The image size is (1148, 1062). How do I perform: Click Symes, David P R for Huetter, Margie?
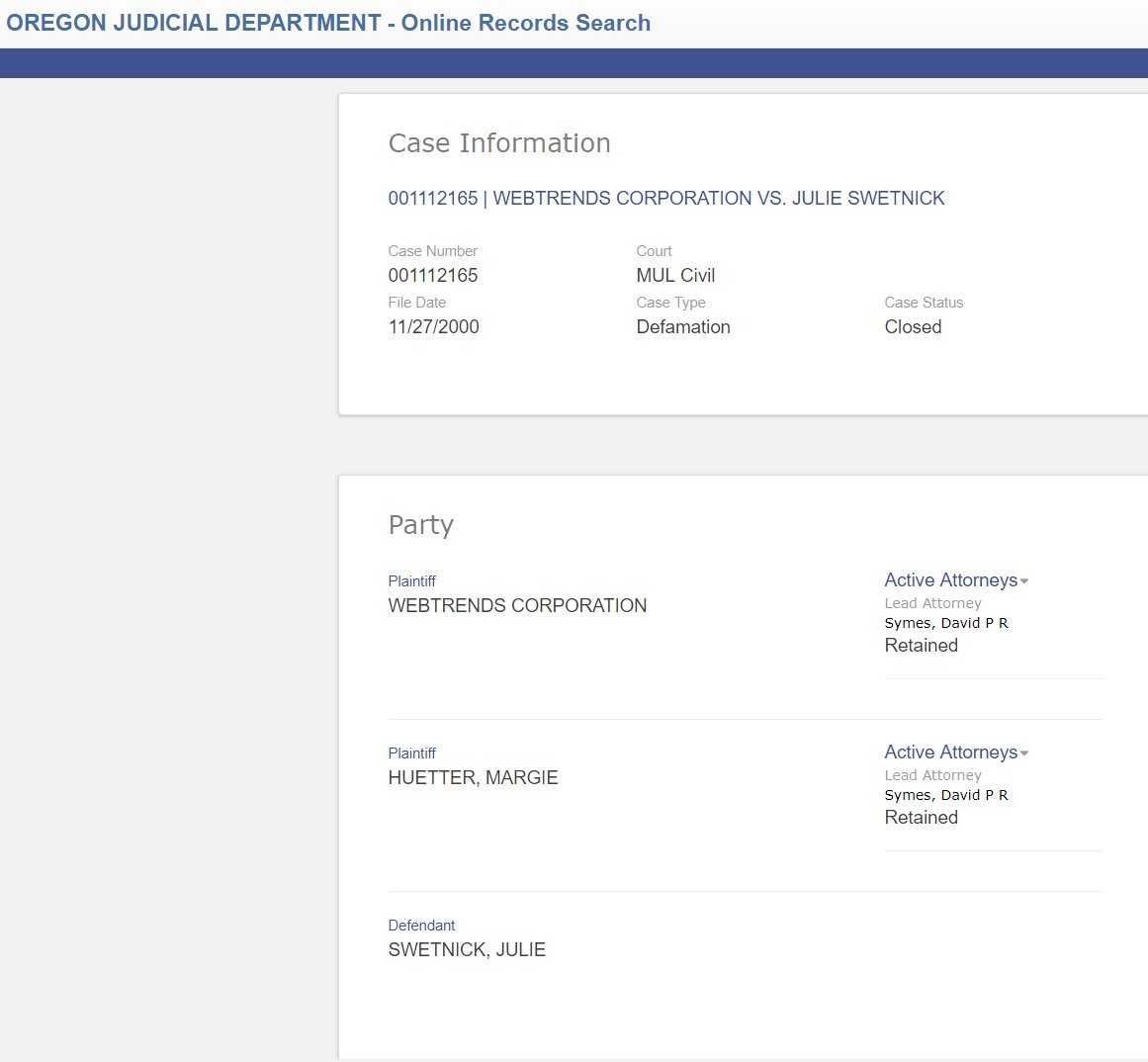click(946, 795)
